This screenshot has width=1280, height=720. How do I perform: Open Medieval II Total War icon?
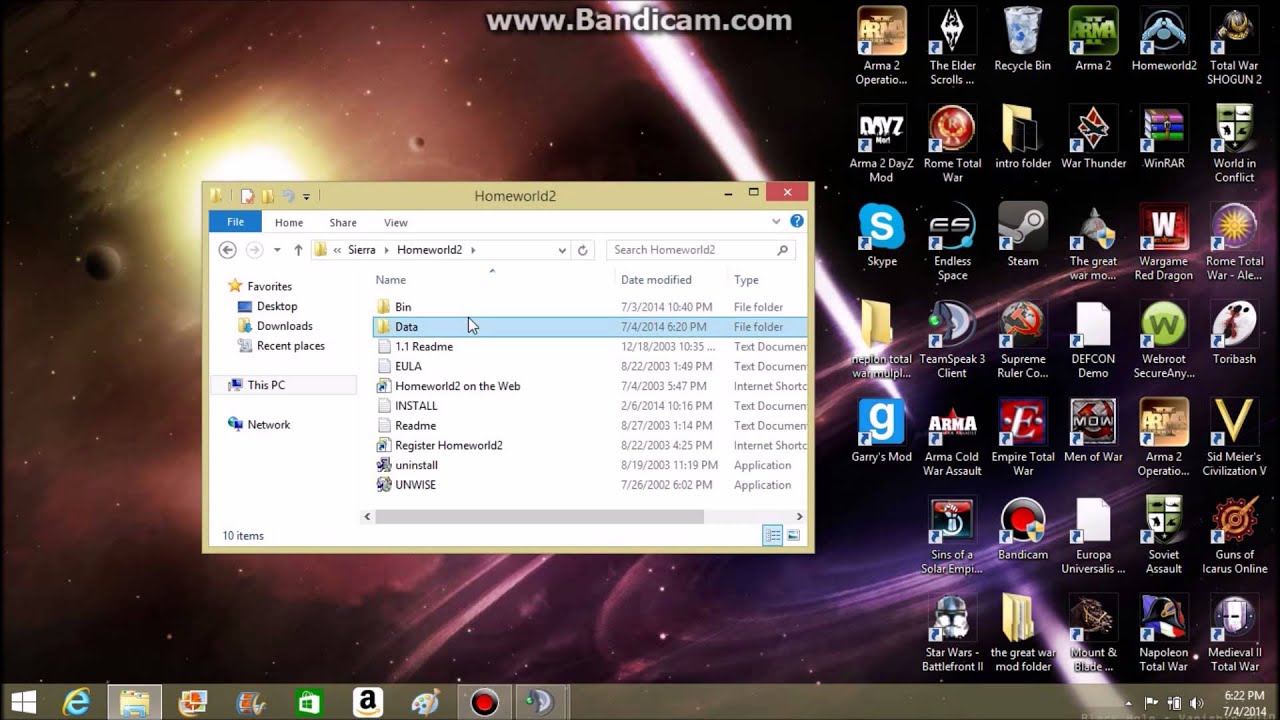(1235, 634)
